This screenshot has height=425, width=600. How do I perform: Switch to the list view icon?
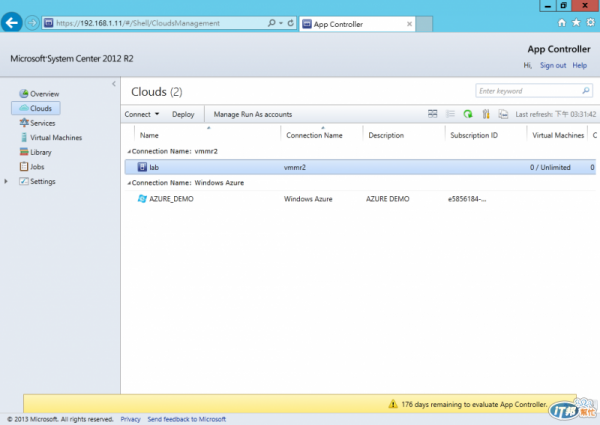click(450, 114)
